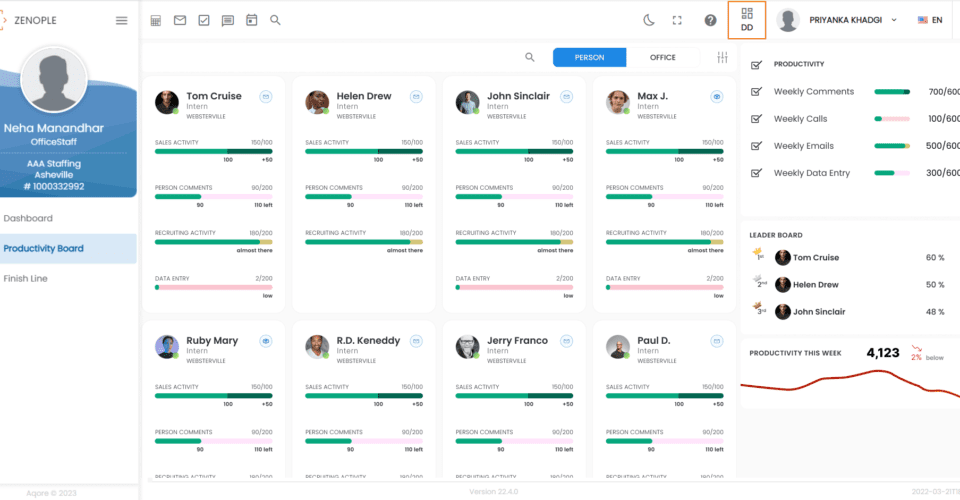Open Helen Drew card name
Screen dimensions: 960x500
click(364, 96)
